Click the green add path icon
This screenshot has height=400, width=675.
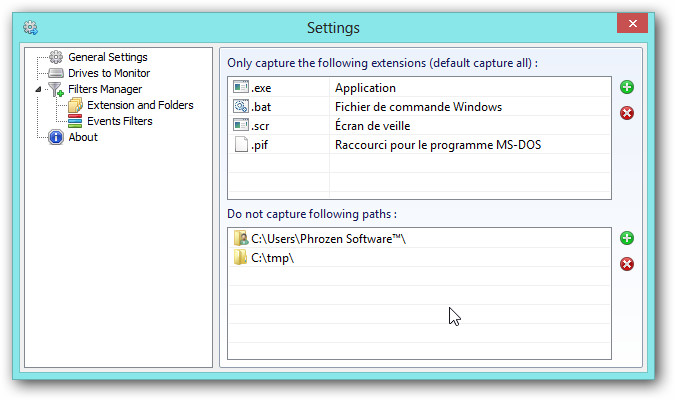click(627, 238)
